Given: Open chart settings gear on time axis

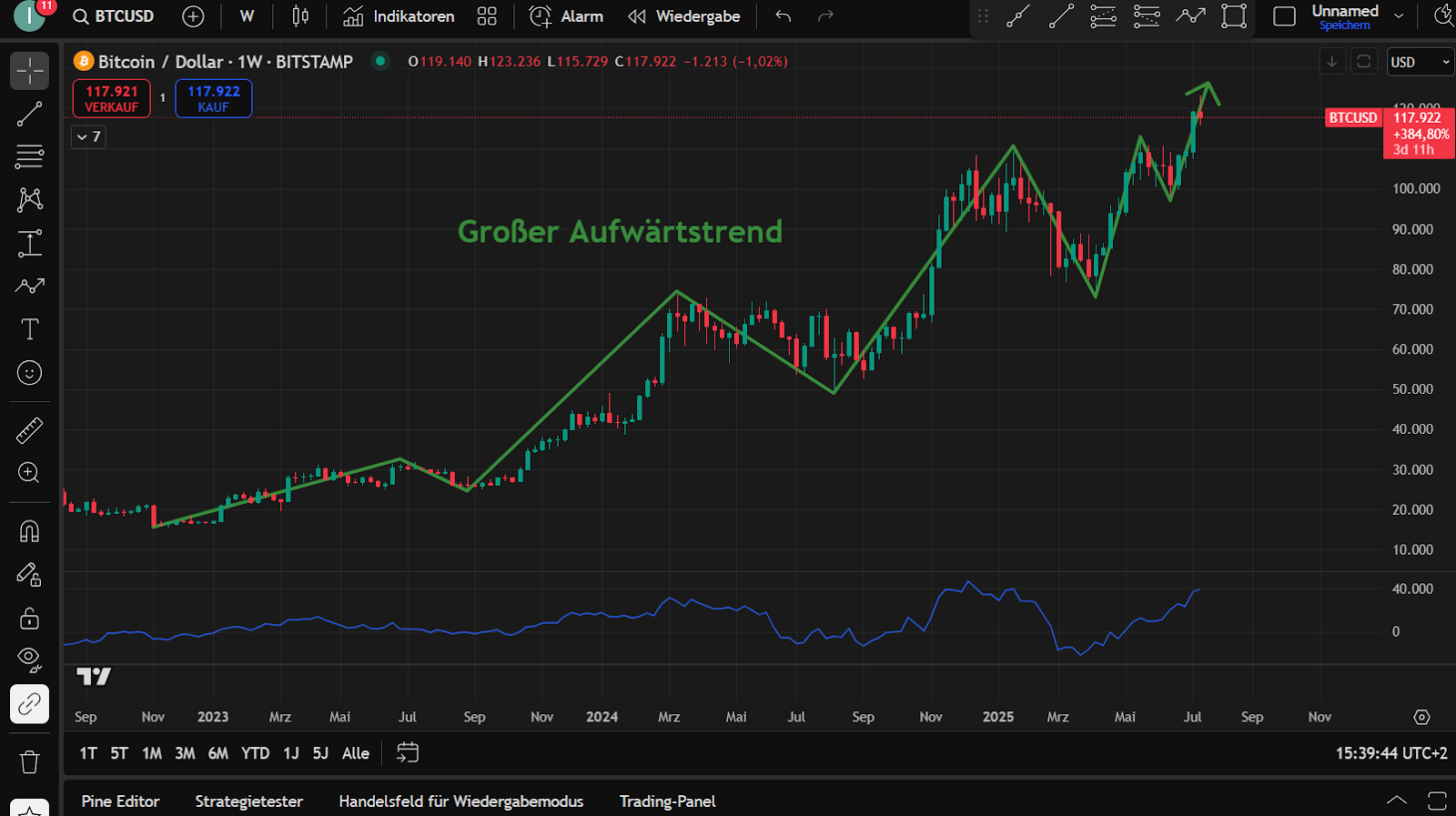Looking at the screenshot, I should [1421, 717].
